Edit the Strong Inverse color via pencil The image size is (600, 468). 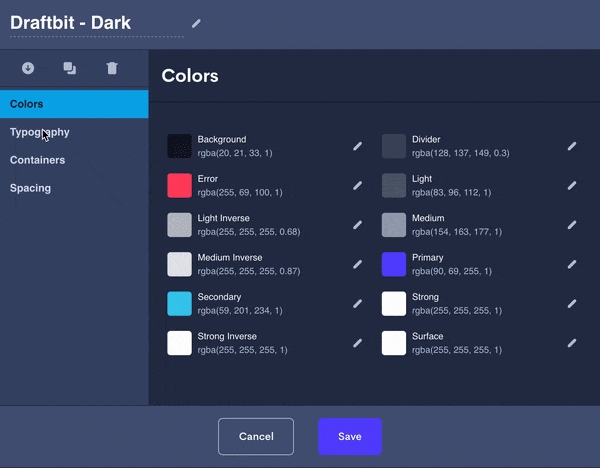click(357, 343)
